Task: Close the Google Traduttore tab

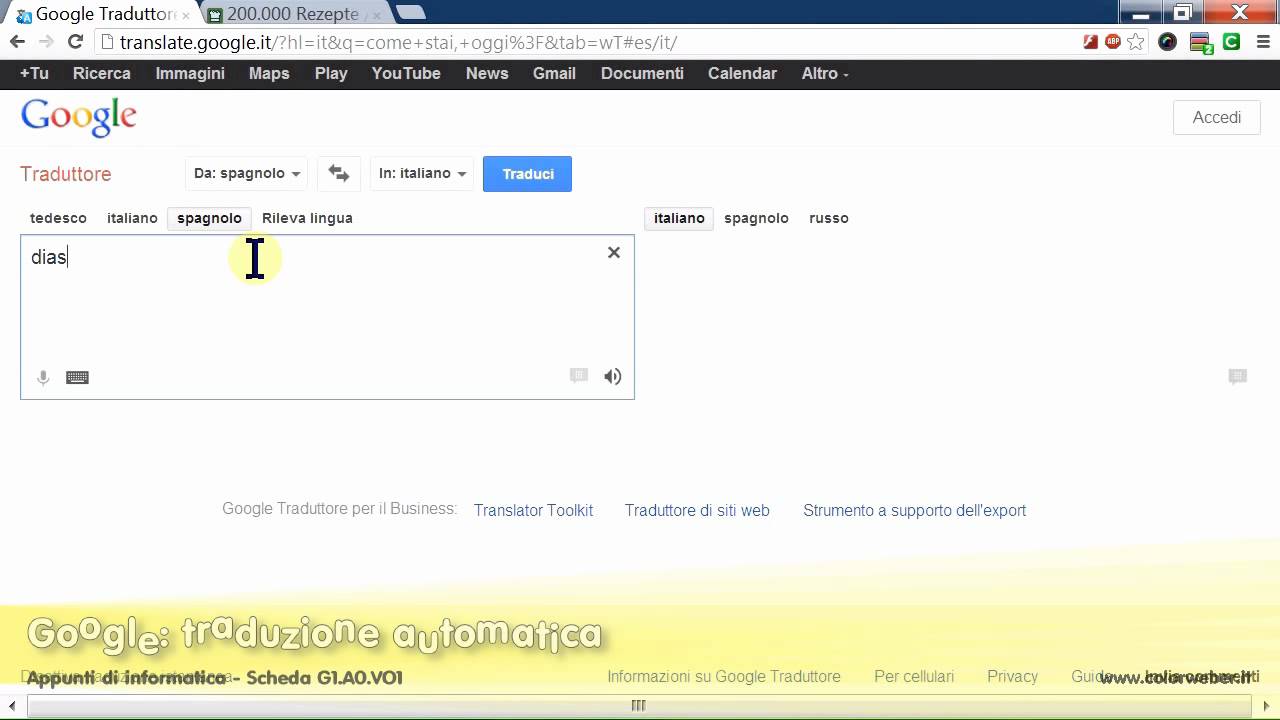Action: (186, 16)
